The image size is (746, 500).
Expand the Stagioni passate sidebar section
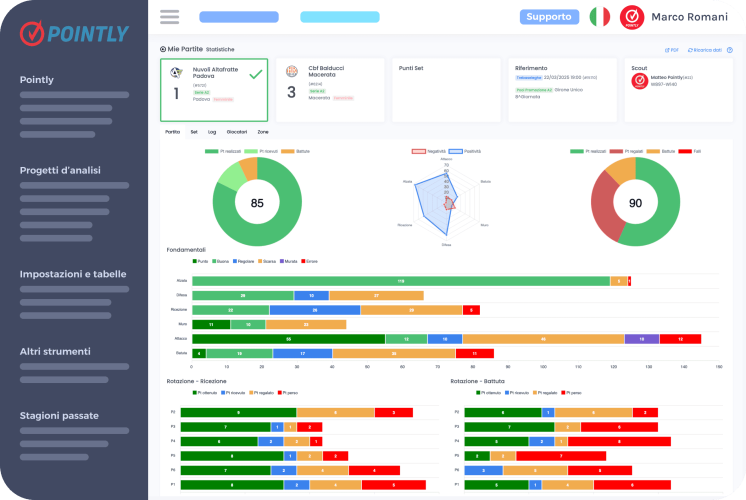[x=59, y=416]
